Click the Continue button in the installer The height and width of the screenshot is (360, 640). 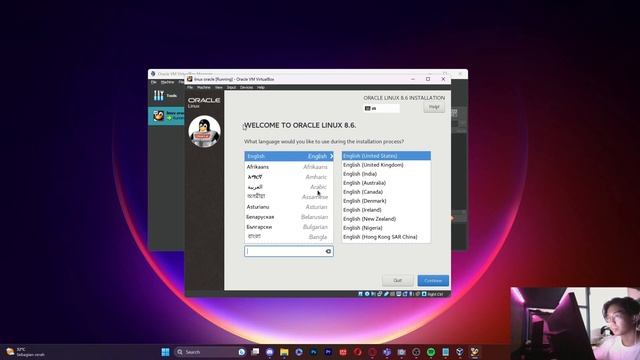click(x=433, y=280)
